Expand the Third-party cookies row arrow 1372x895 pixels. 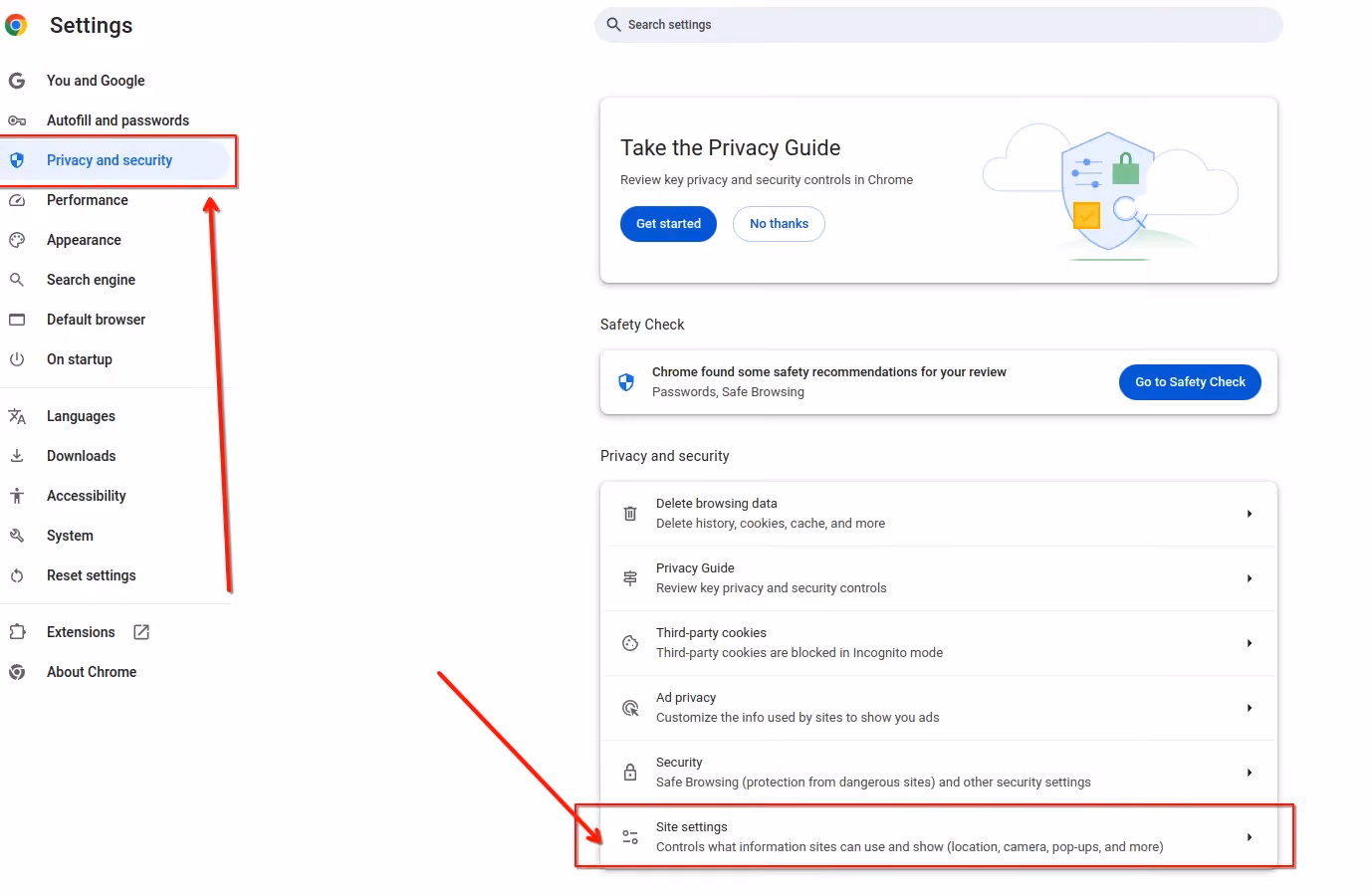1250,643
